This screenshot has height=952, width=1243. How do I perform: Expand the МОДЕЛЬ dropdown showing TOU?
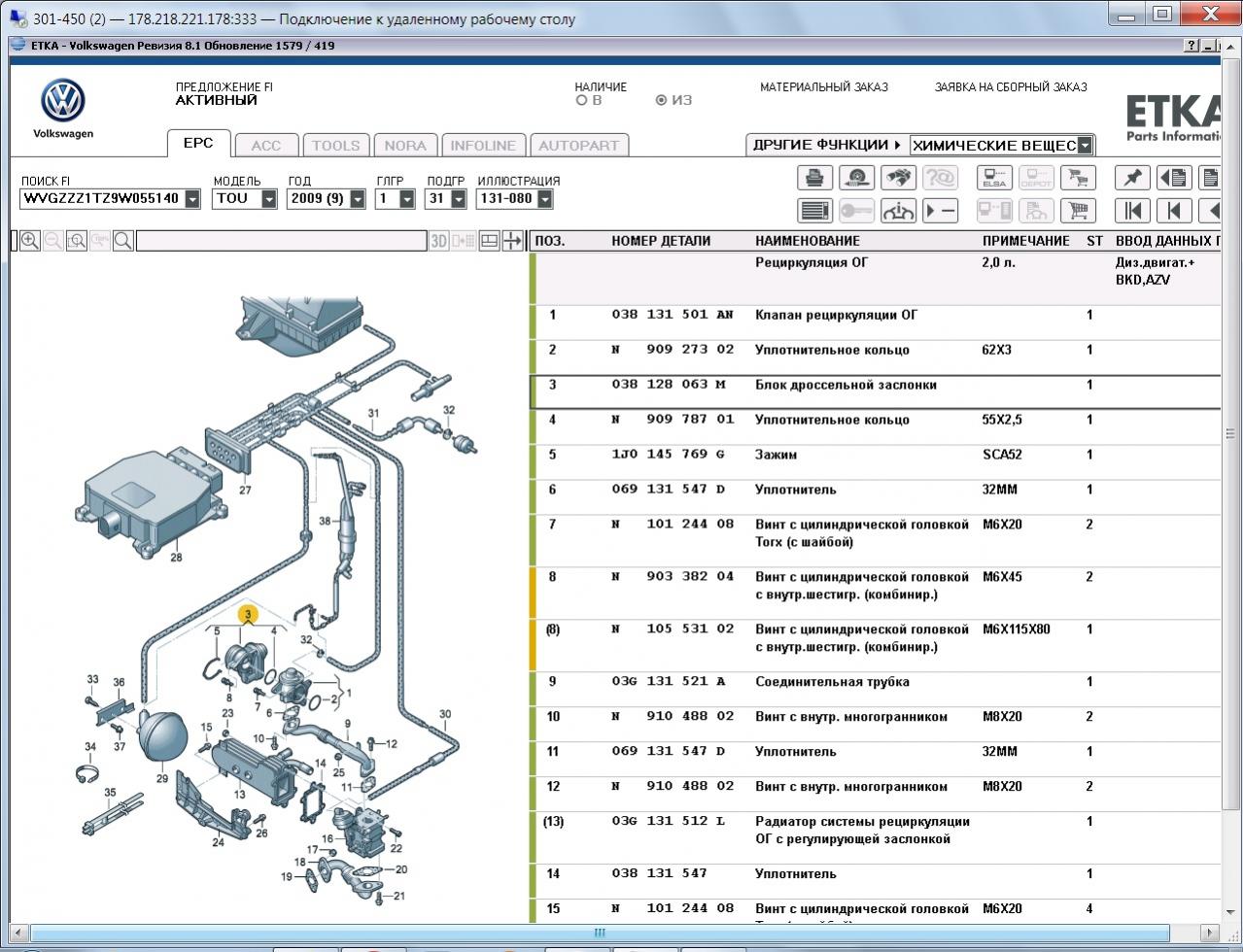click(x=269, y=199)
